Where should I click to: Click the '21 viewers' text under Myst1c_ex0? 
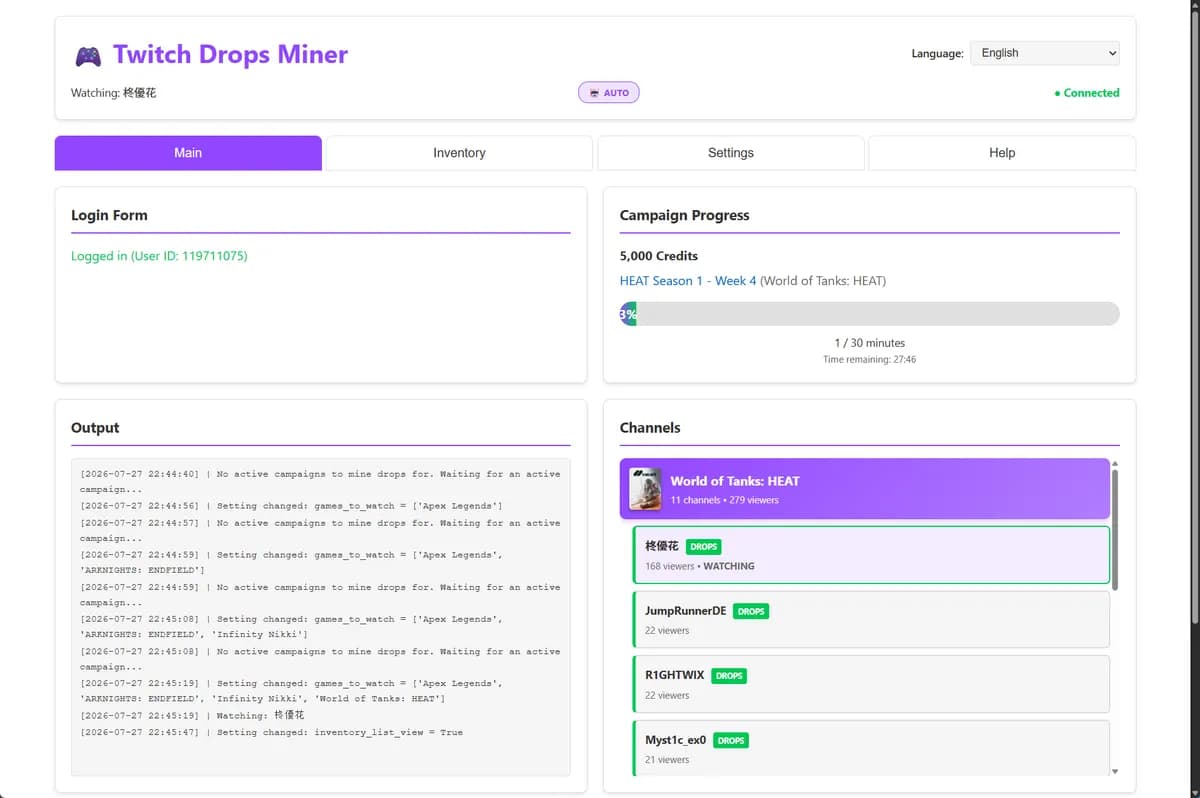tap(667, 760)
